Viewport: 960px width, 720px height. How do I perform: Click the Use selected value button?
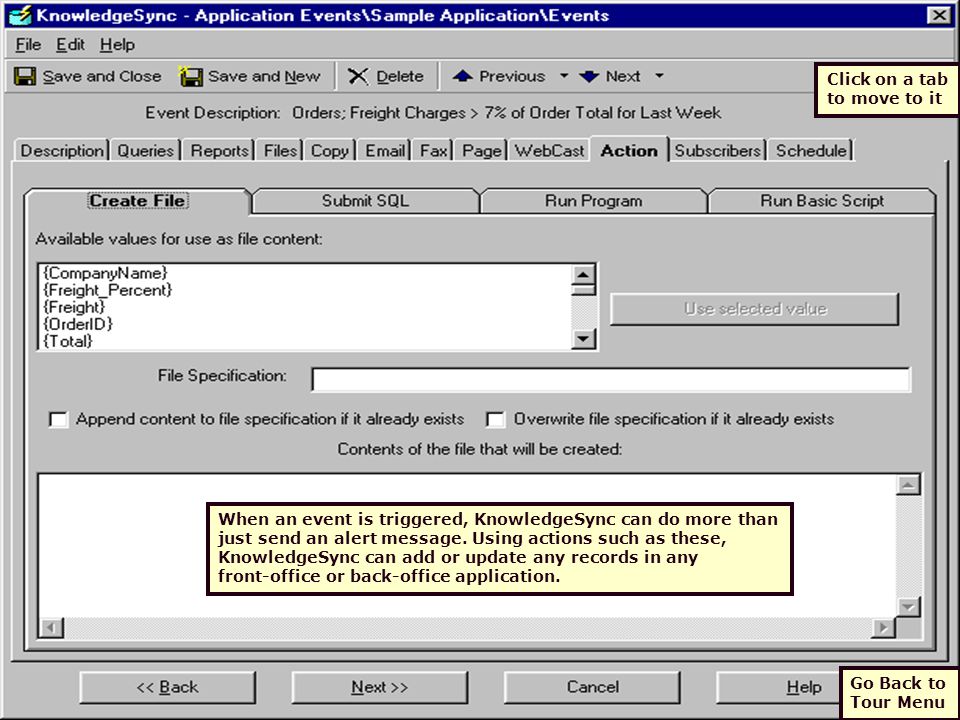tap(755, 309)
